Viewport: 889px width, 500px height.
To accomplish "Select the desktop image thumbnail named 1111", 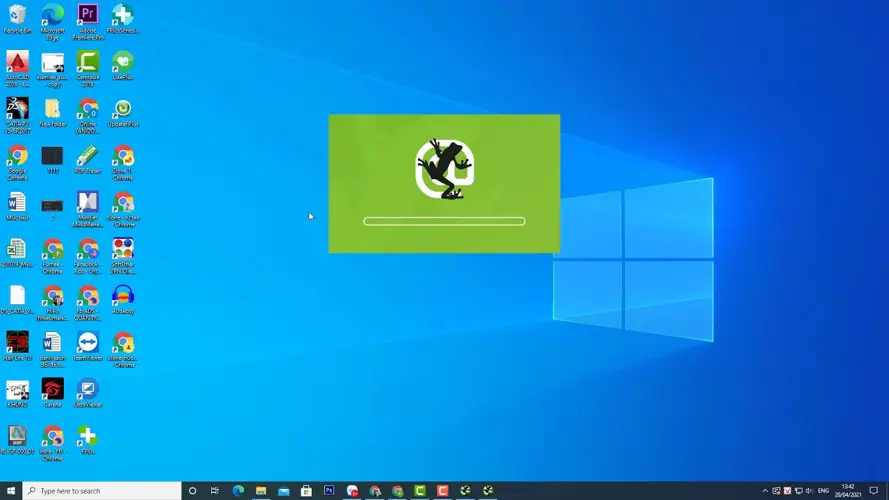I will coord(52,159).
